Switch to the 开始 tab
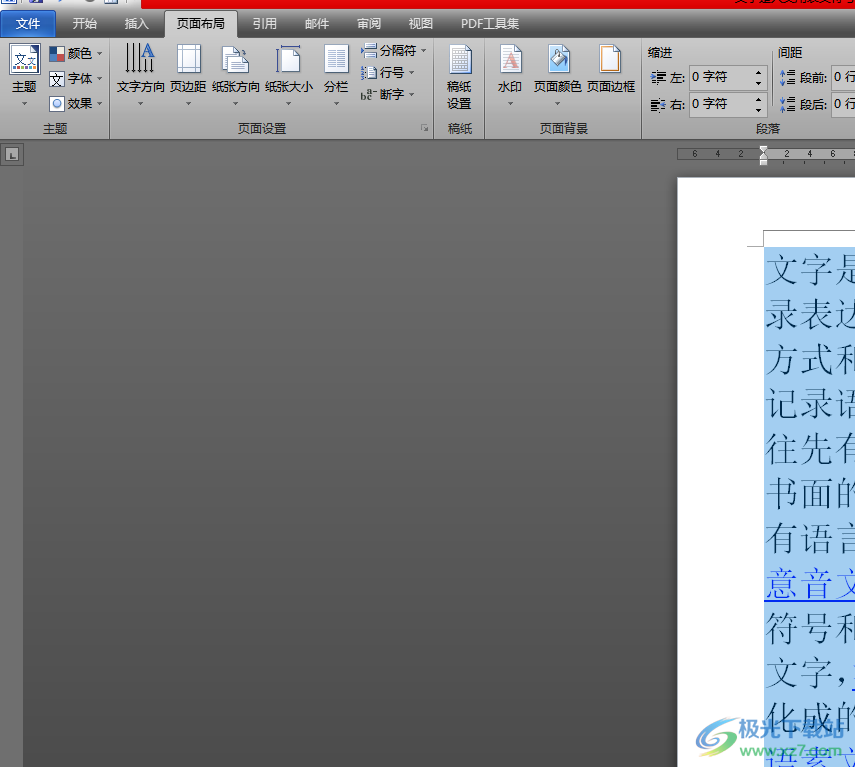This screenshot has width=855, height=767. point(85,23)
